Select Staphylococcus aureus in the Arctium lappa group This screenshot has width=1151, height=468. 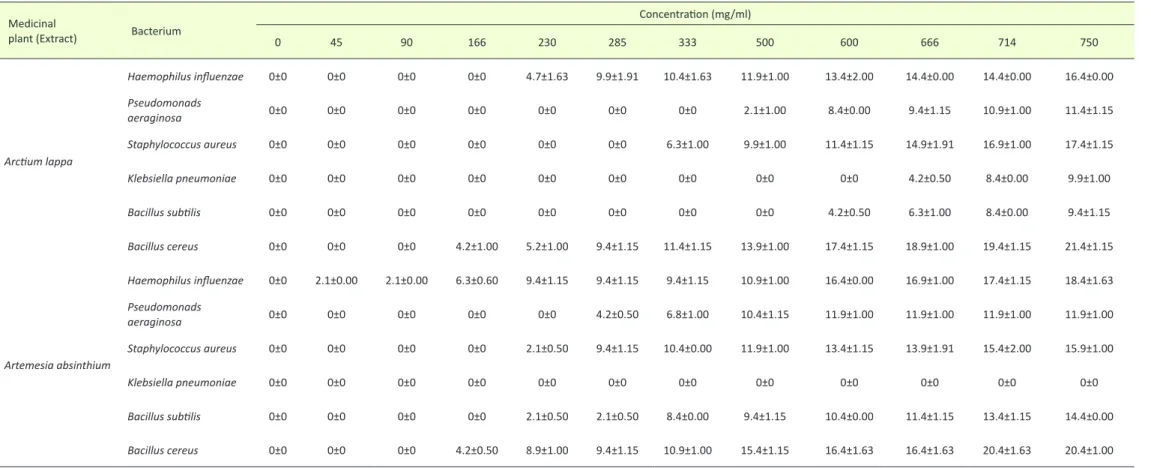(x=182, y=145)
